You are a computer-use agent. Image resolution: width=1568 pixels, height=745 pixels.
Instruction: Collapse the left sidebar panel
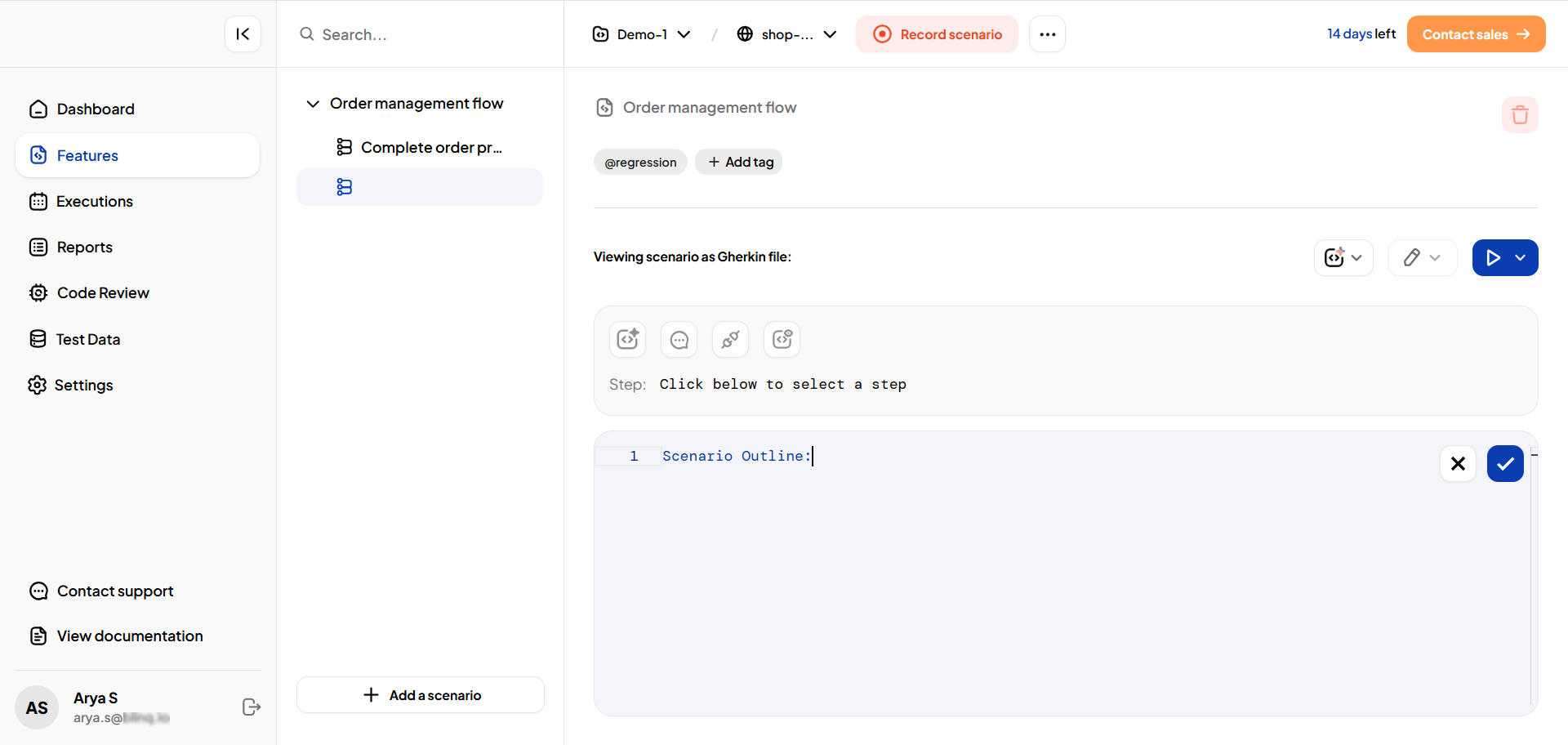click(x=243, y=34)
